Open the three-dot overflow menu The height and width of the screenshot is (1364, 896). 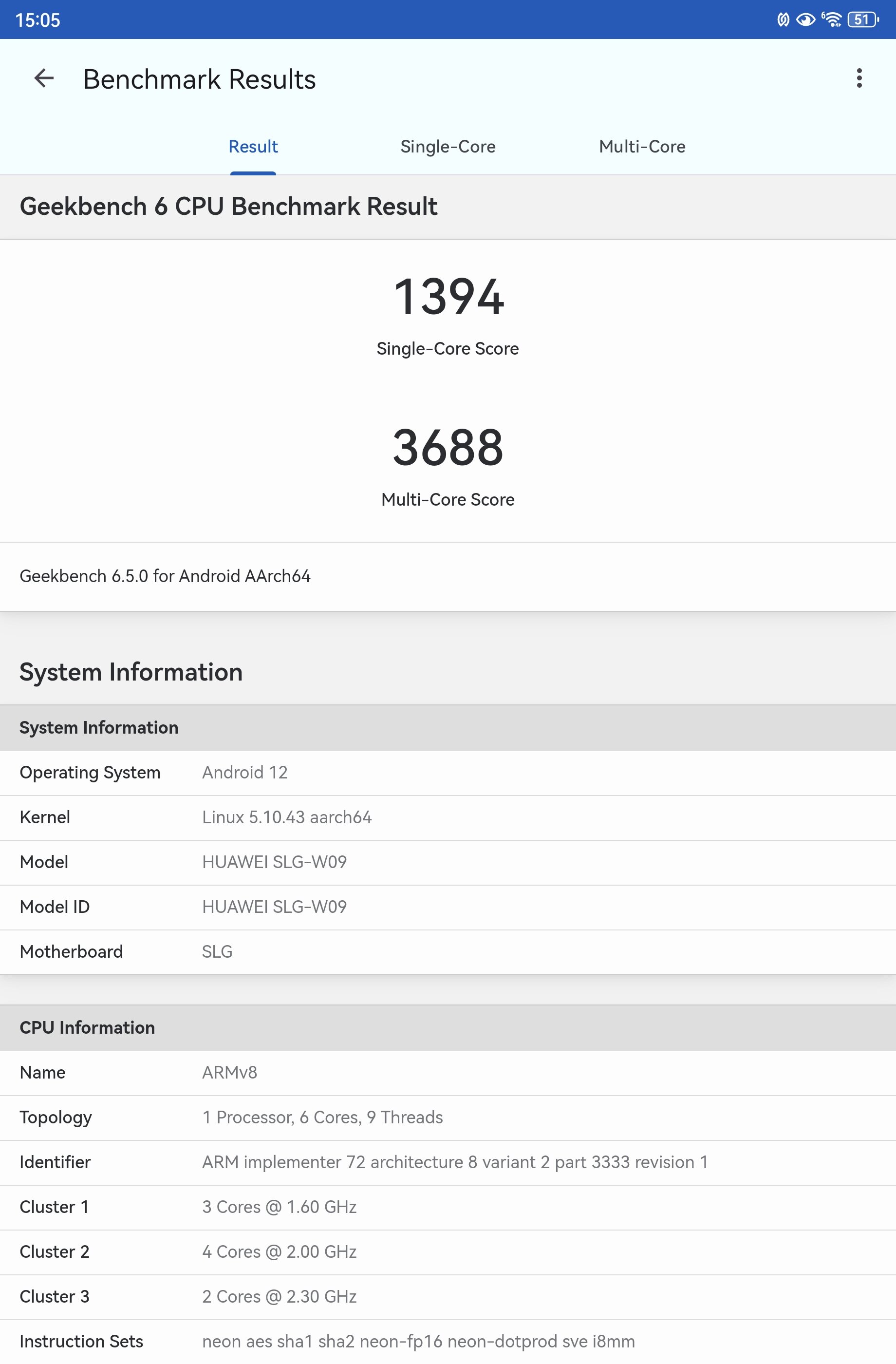pos(859,78)
